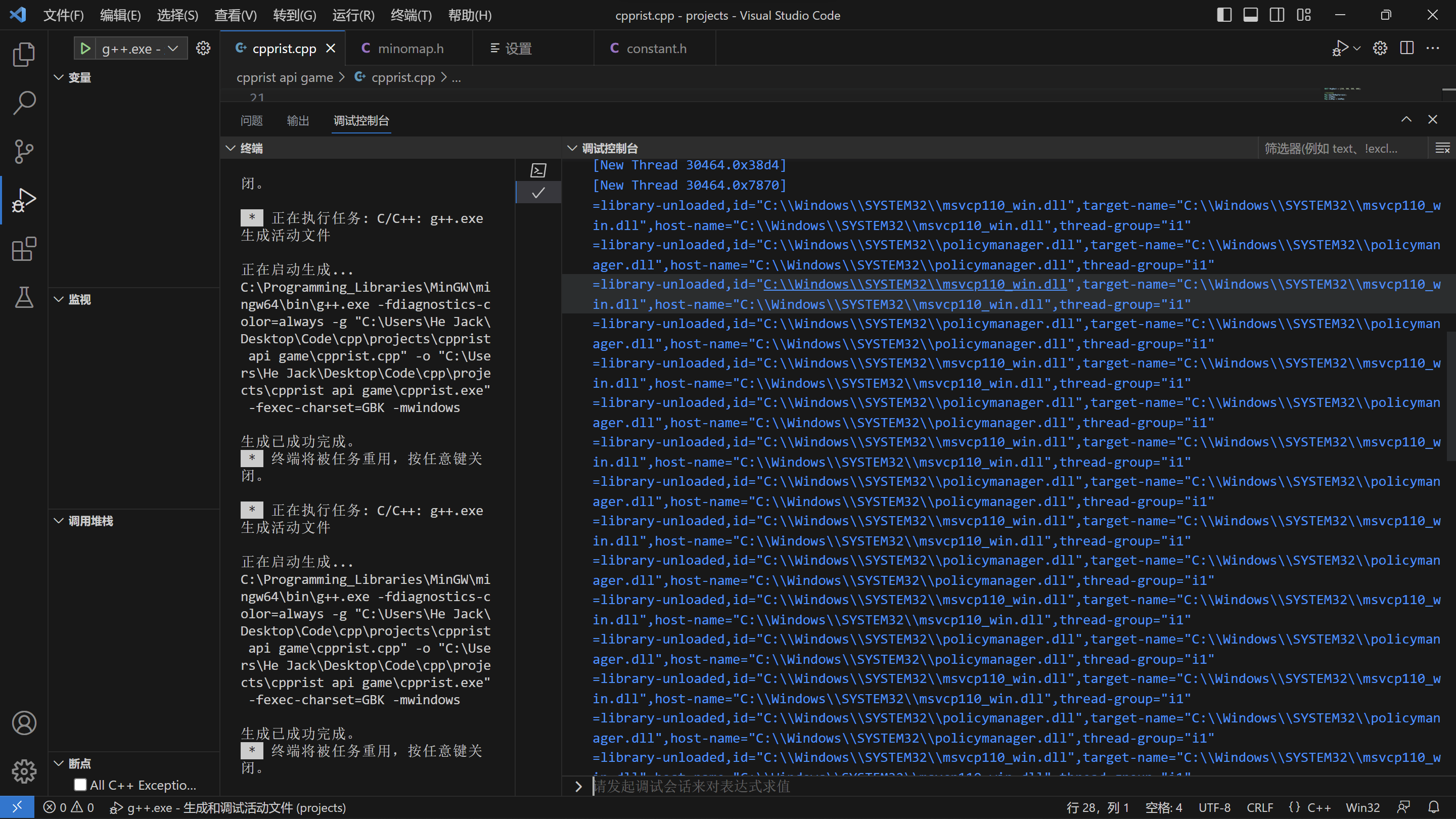Select the terminal shell icon entry
Image resolution: width=1456 pixels, height=819 pixels.
538,170
